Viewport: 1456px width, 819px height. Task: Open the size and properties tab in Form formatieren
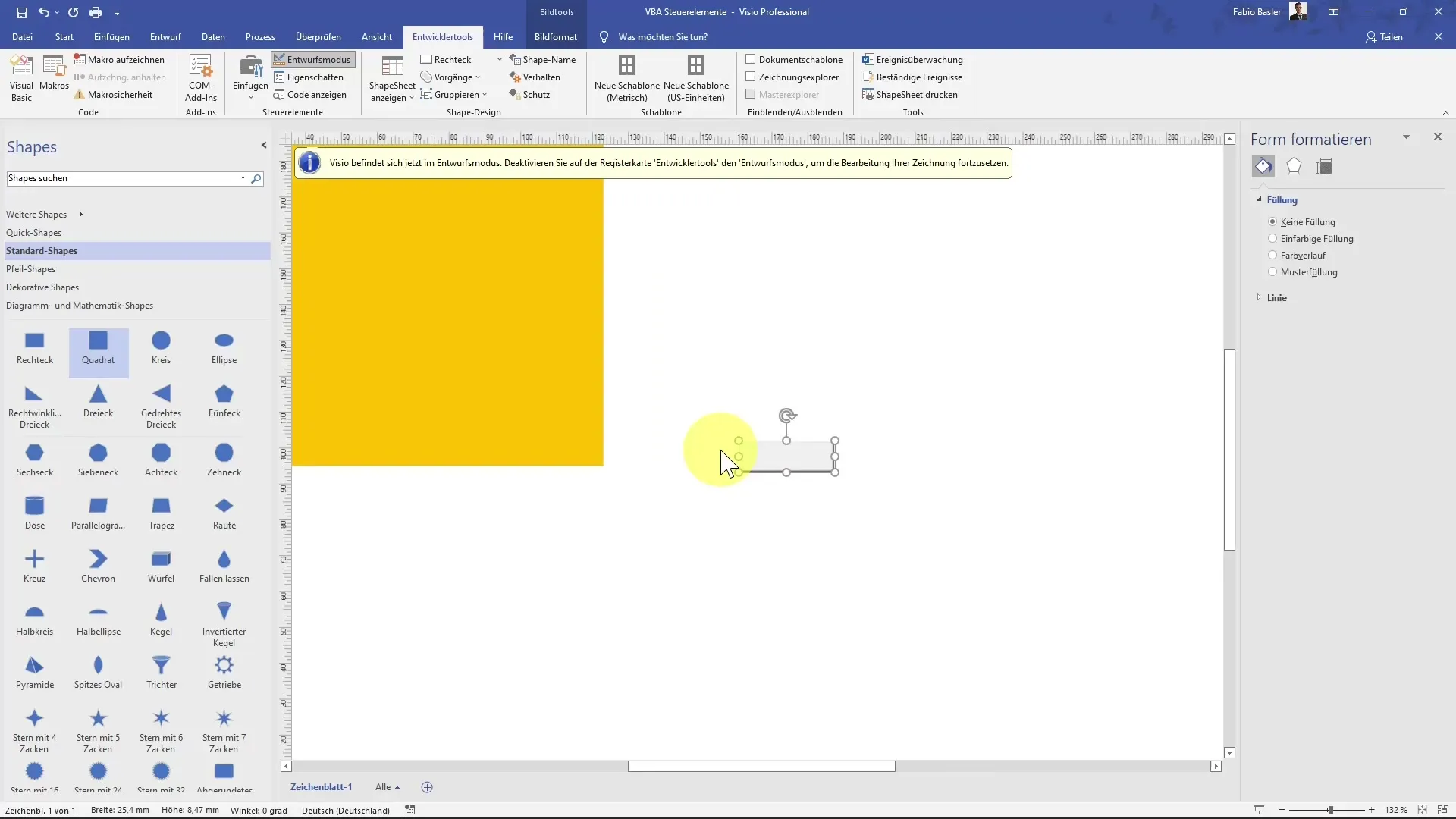pos(1324,166)
